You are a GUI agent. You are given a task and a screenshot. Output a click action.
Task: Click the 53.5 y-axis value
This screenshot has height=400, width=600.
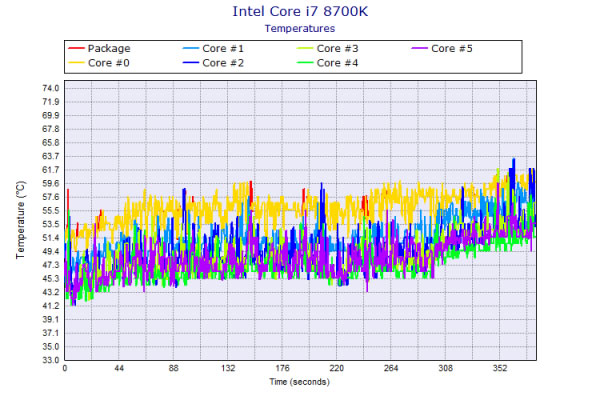tap(51, 224)
